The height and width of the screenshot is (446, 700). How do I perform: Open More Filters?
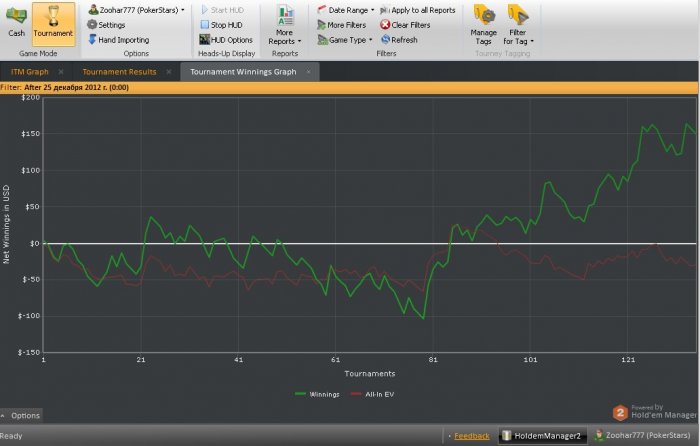point(341,24)
